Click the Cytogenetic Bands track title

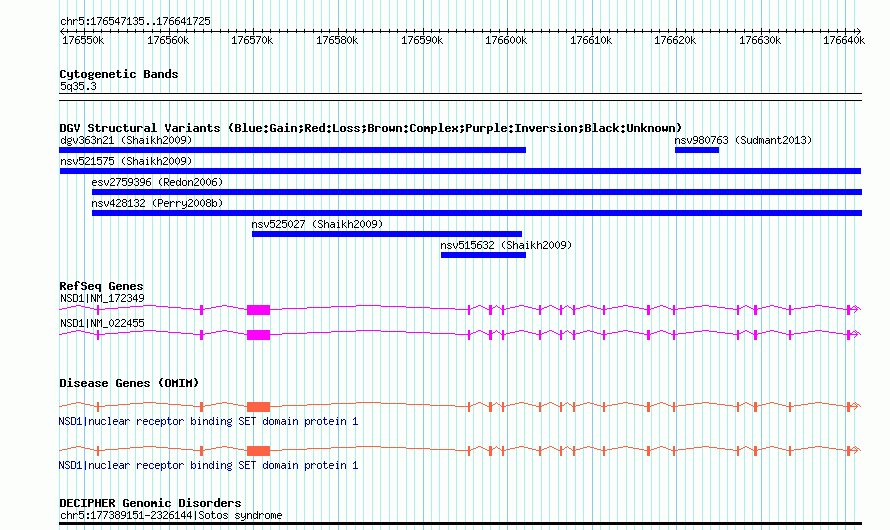[x=119, y=74]
